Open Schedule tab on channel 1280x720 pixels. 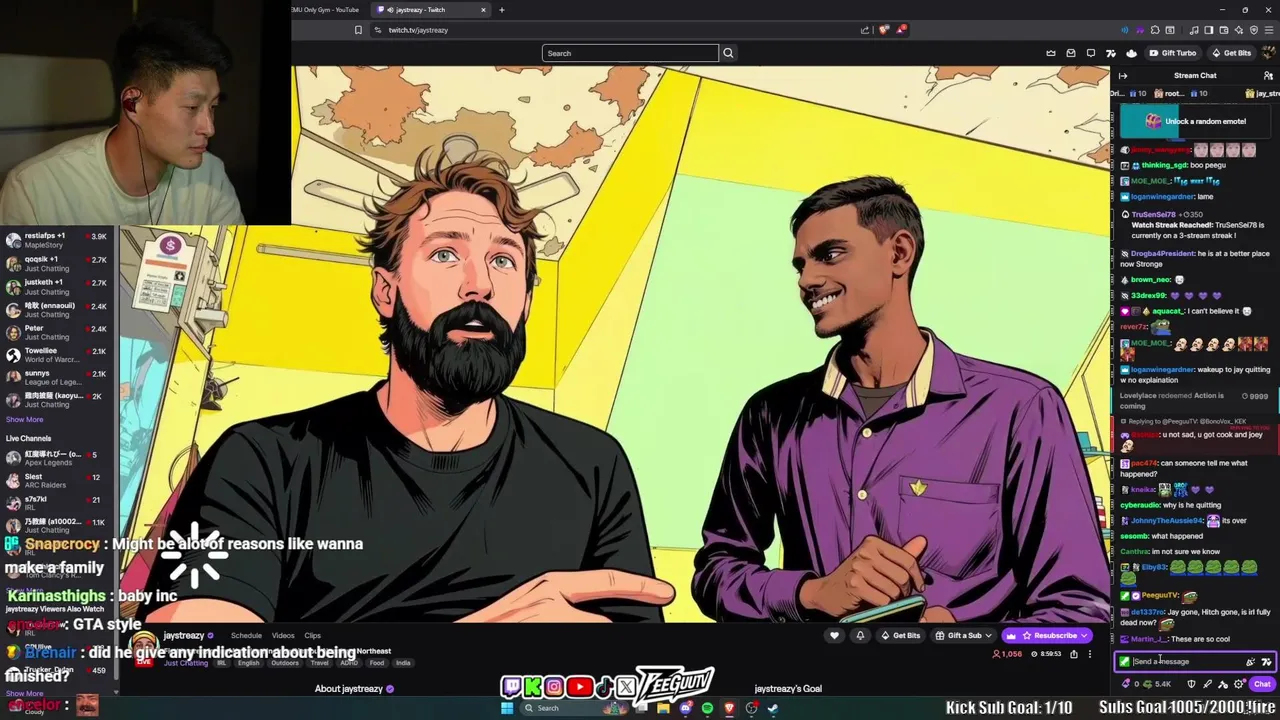pyautogui.click(x=246, y=635)
